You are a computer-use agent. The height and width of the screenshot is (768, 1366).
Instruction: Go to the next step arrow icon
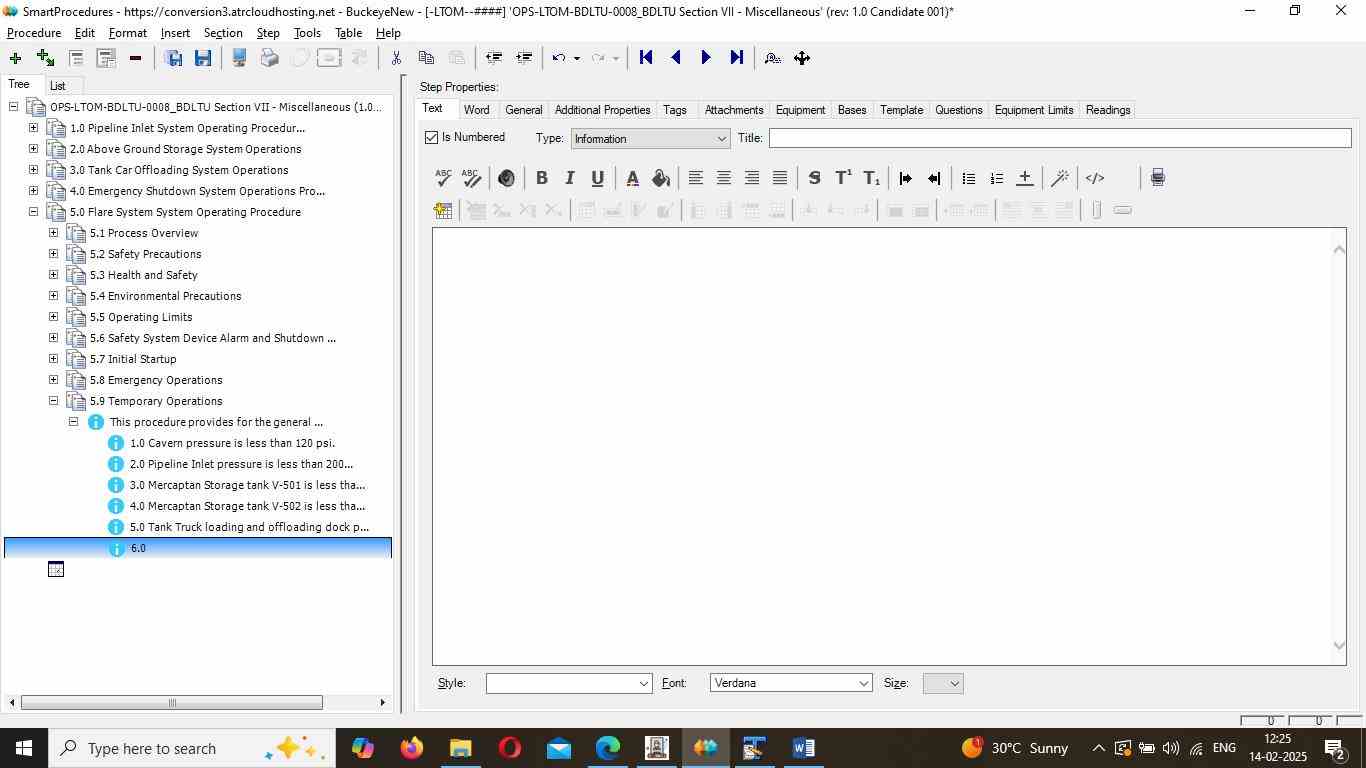[706, 58]
